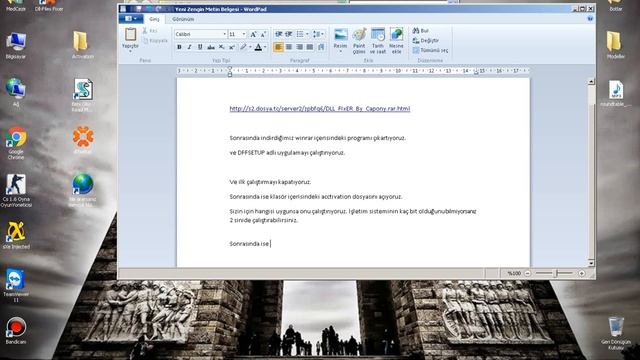The width and height of the screenshot is (640, 360).
Task: Open the TeamViewer 11 desktop shortcut
Action: 16,285
